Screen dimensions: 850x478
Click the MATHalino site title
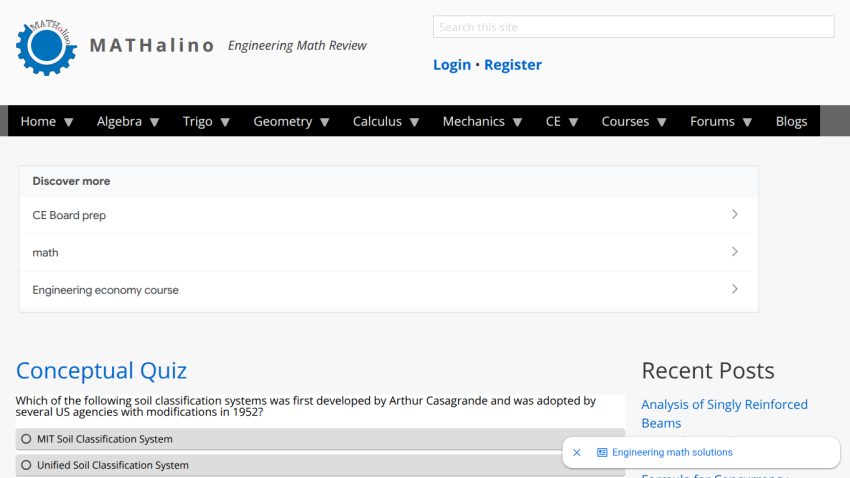point(152,46)
